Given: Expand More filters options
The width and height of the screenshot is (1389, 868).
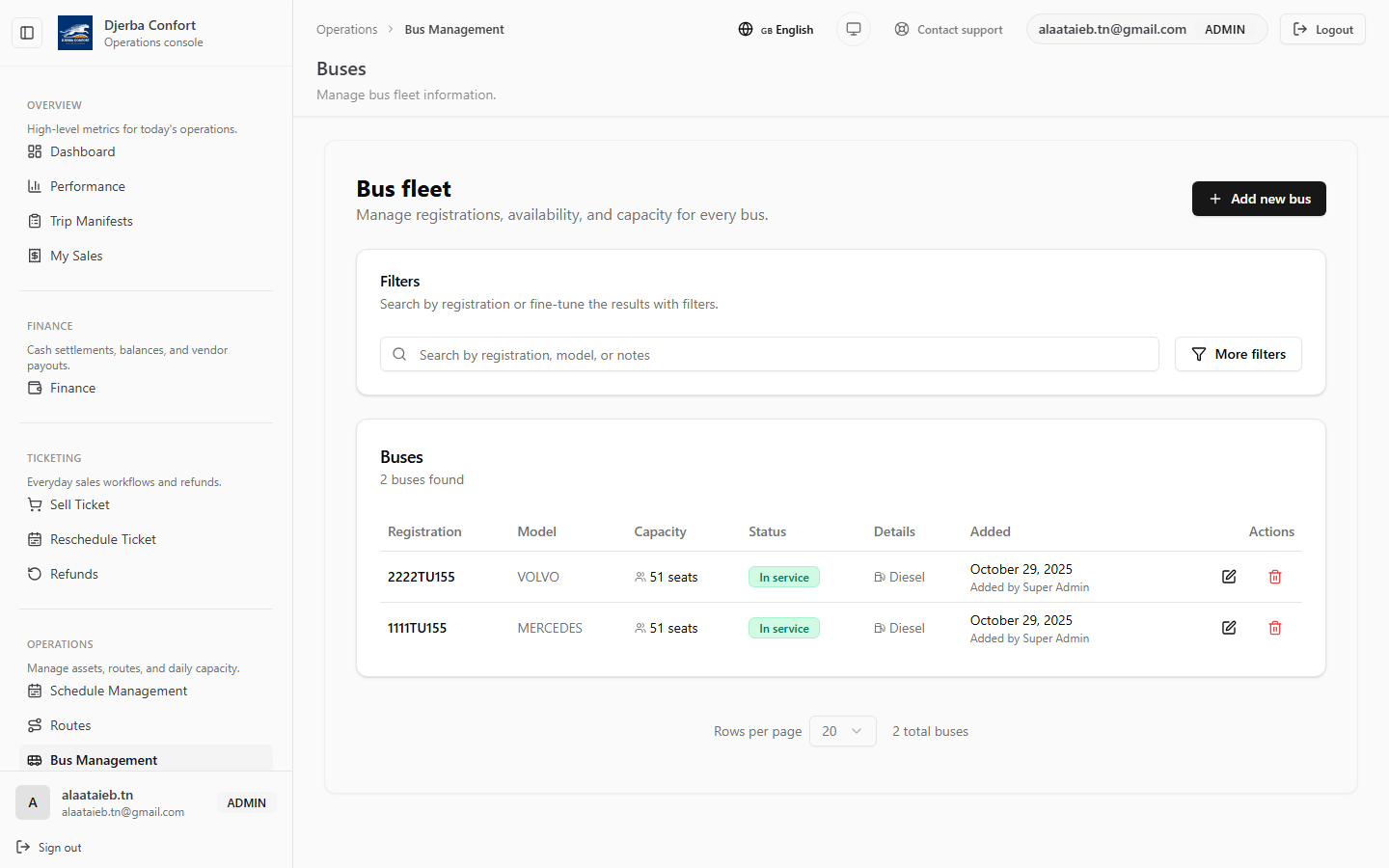Looking at the screenshot, I should click(1238, 354).
